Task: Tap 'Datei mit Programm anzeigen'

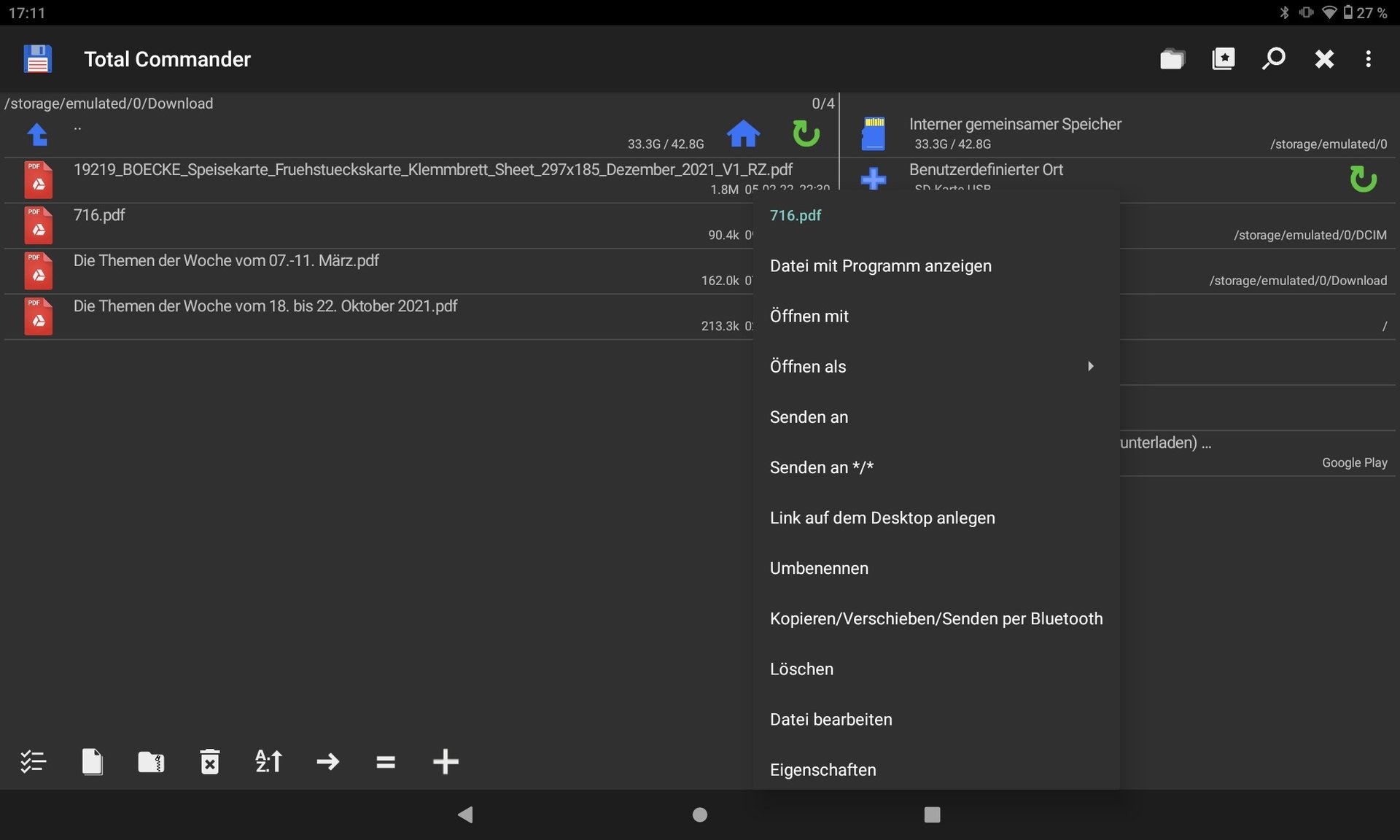Action: 880,266
